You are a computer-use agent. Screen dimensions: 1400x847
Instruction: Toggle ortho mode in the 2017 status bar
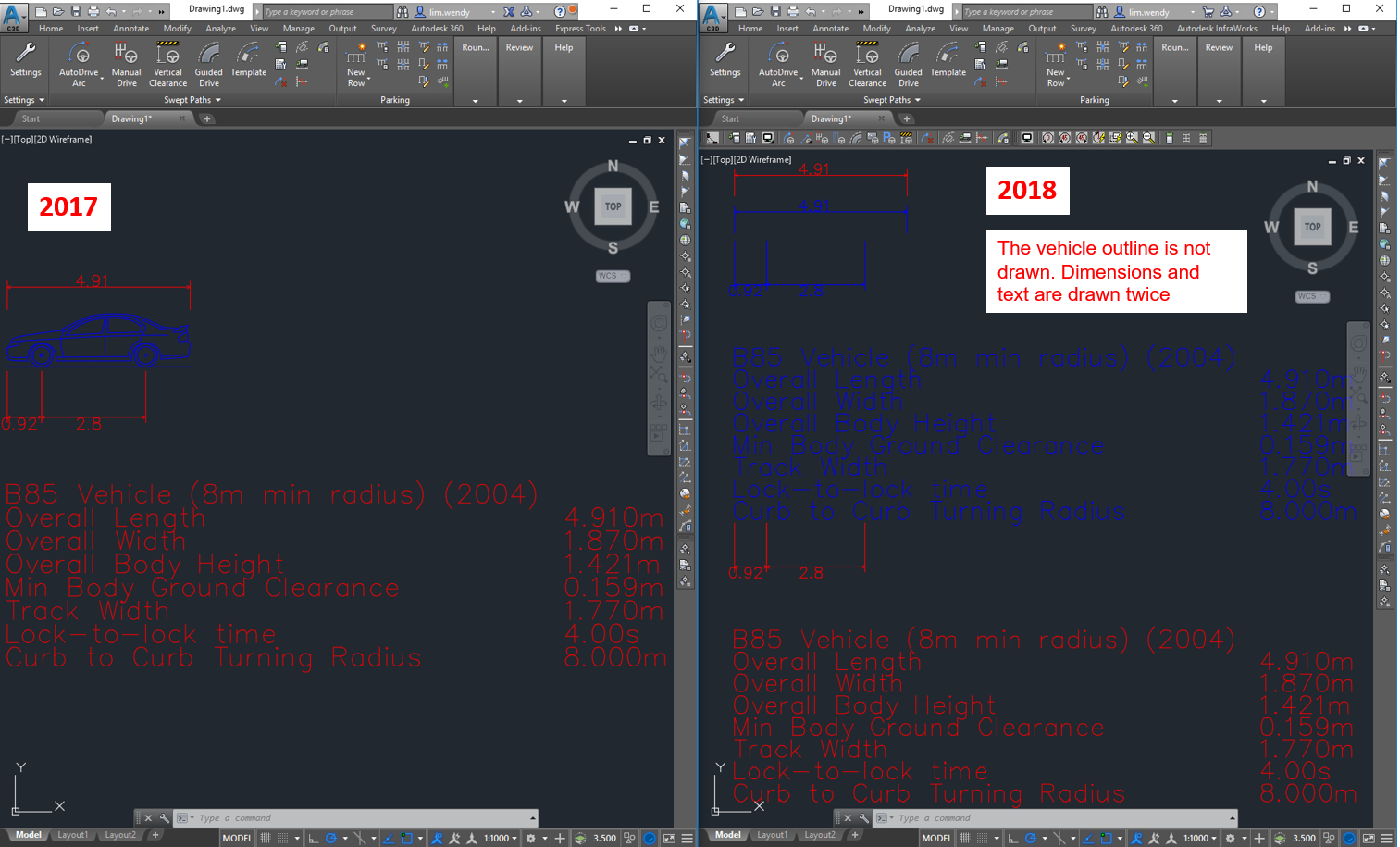(314, 839)
